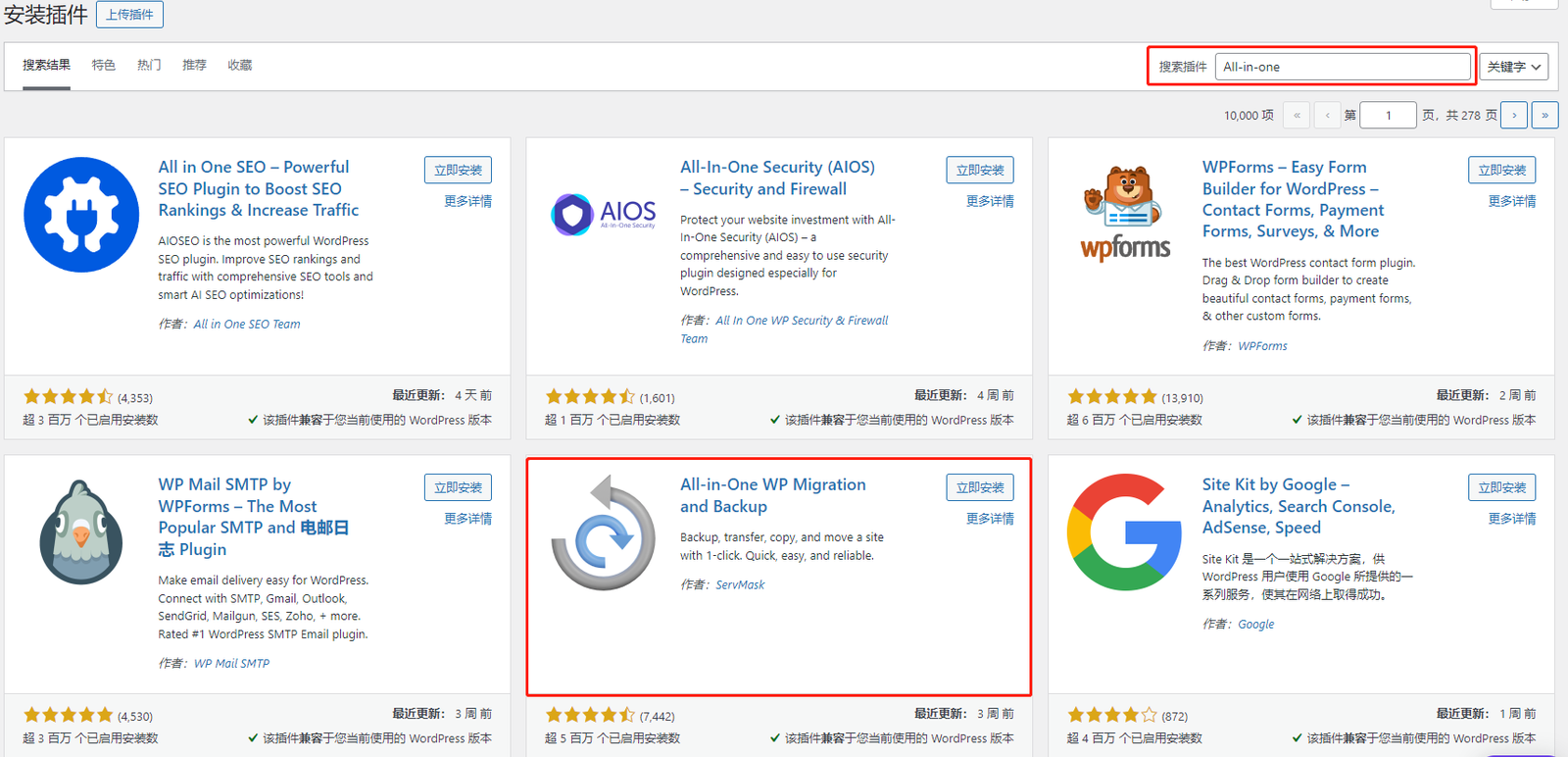
Task: Open 更多详情 for All-In-One Security
Action: coord(990,201)
